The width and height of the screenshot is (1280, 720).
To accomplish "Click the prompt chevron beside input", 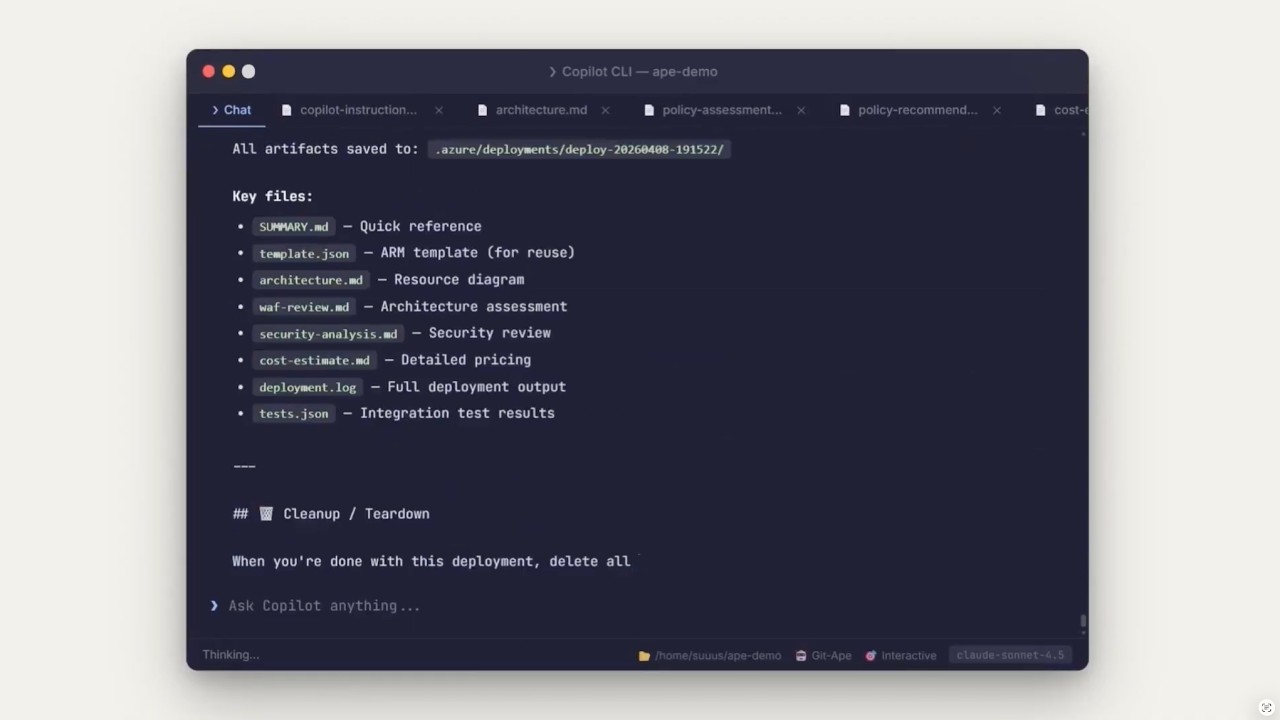I will coord(214,606).
